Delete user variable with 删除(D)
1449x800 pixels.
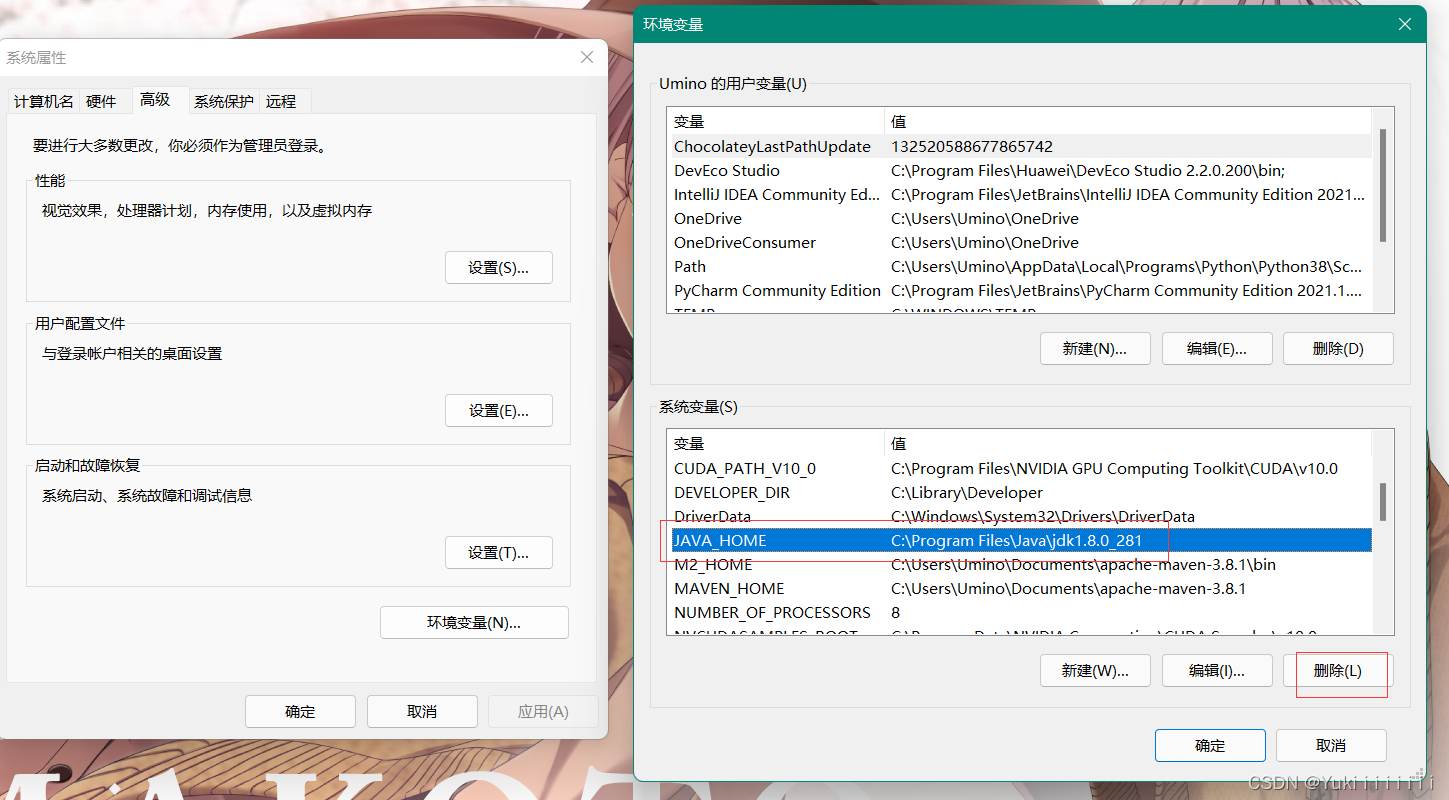click(x=1338, y=349)
